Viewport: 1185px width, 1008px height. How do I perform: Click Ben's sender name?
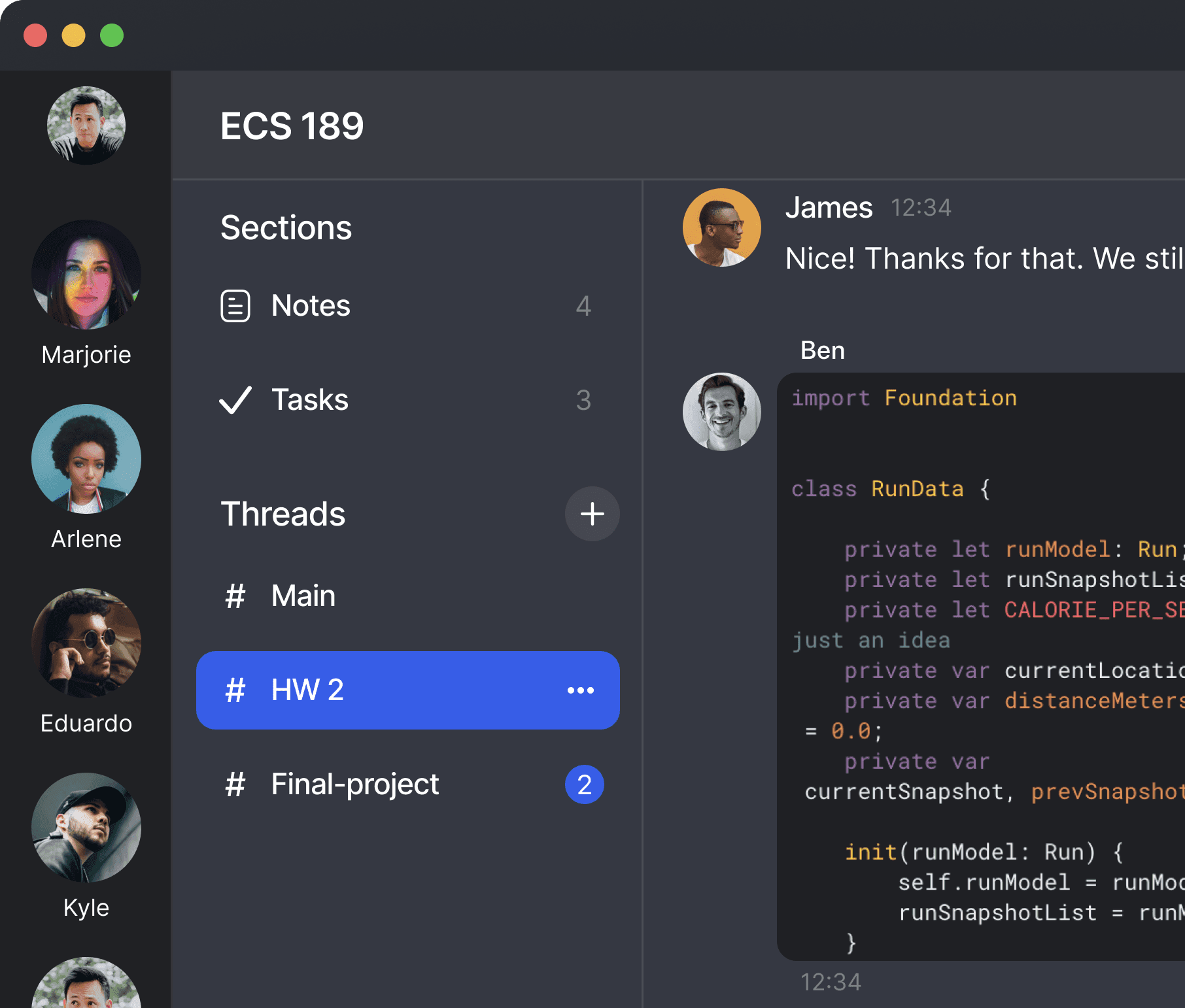(823, 351)
